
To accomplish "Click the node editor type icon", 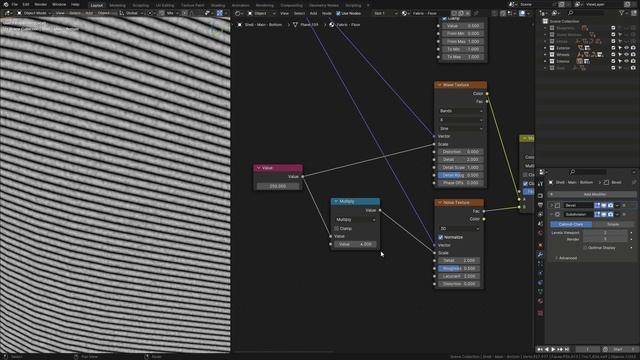I will pyautogui.click(x=238, y=13).
